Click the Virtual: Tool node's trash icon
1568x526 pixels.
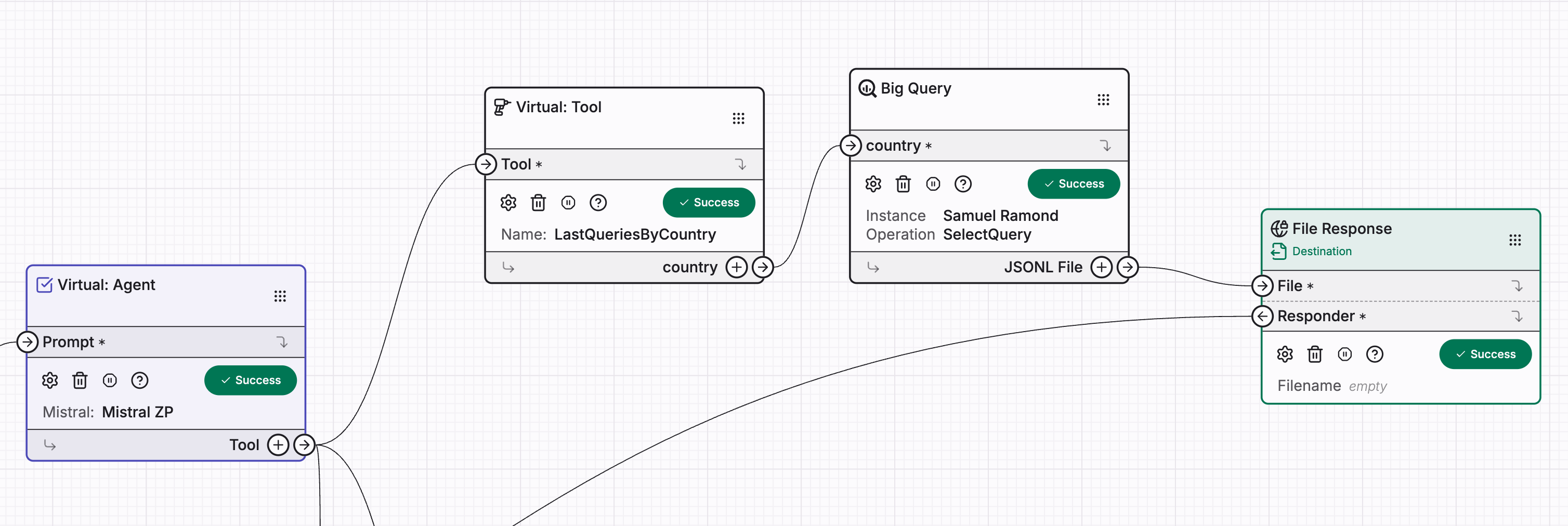pyautogui.click(x=538, y=203)
